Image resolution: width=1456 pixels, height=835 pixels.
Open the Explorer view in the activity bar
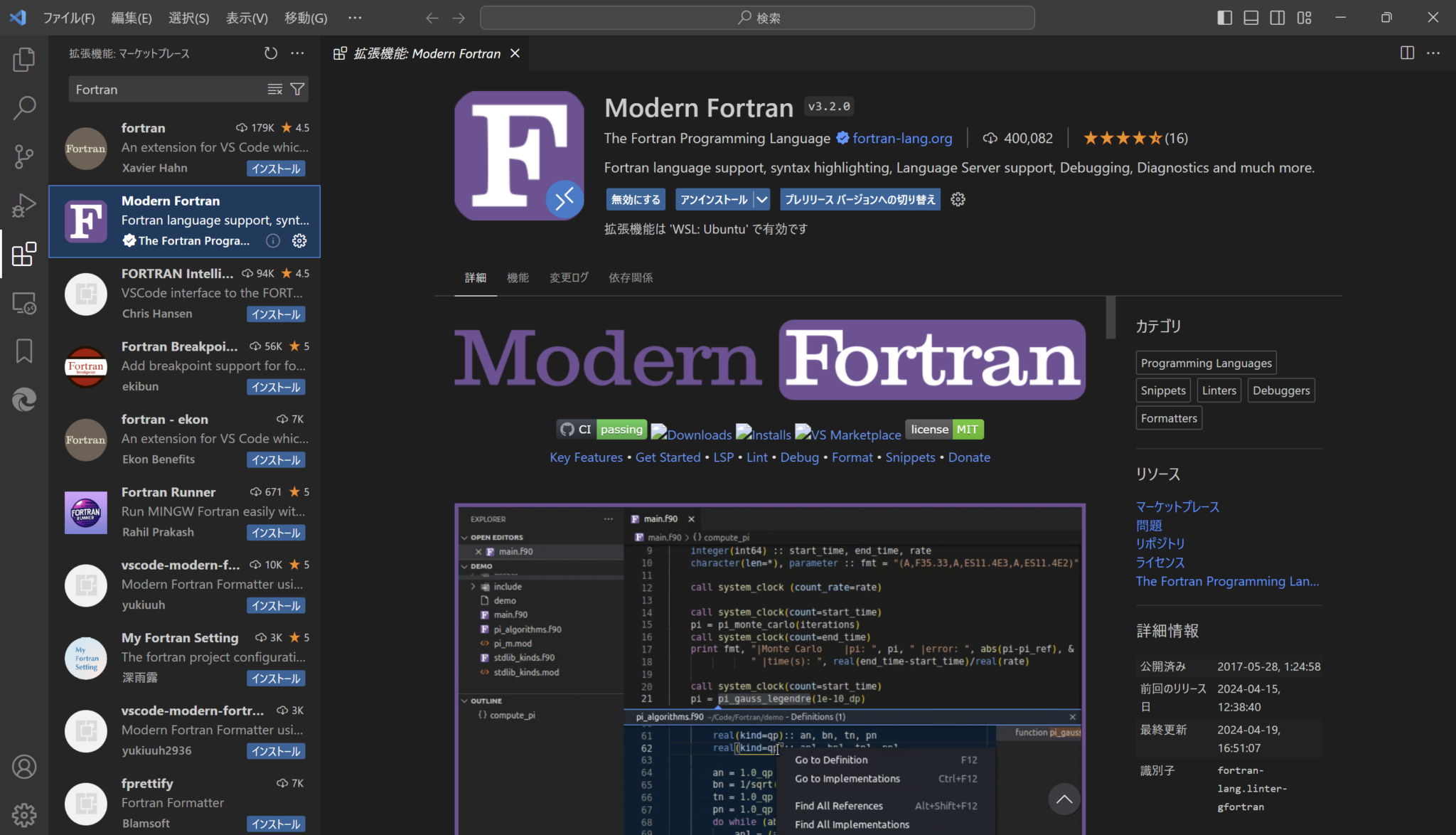[24, 60]
